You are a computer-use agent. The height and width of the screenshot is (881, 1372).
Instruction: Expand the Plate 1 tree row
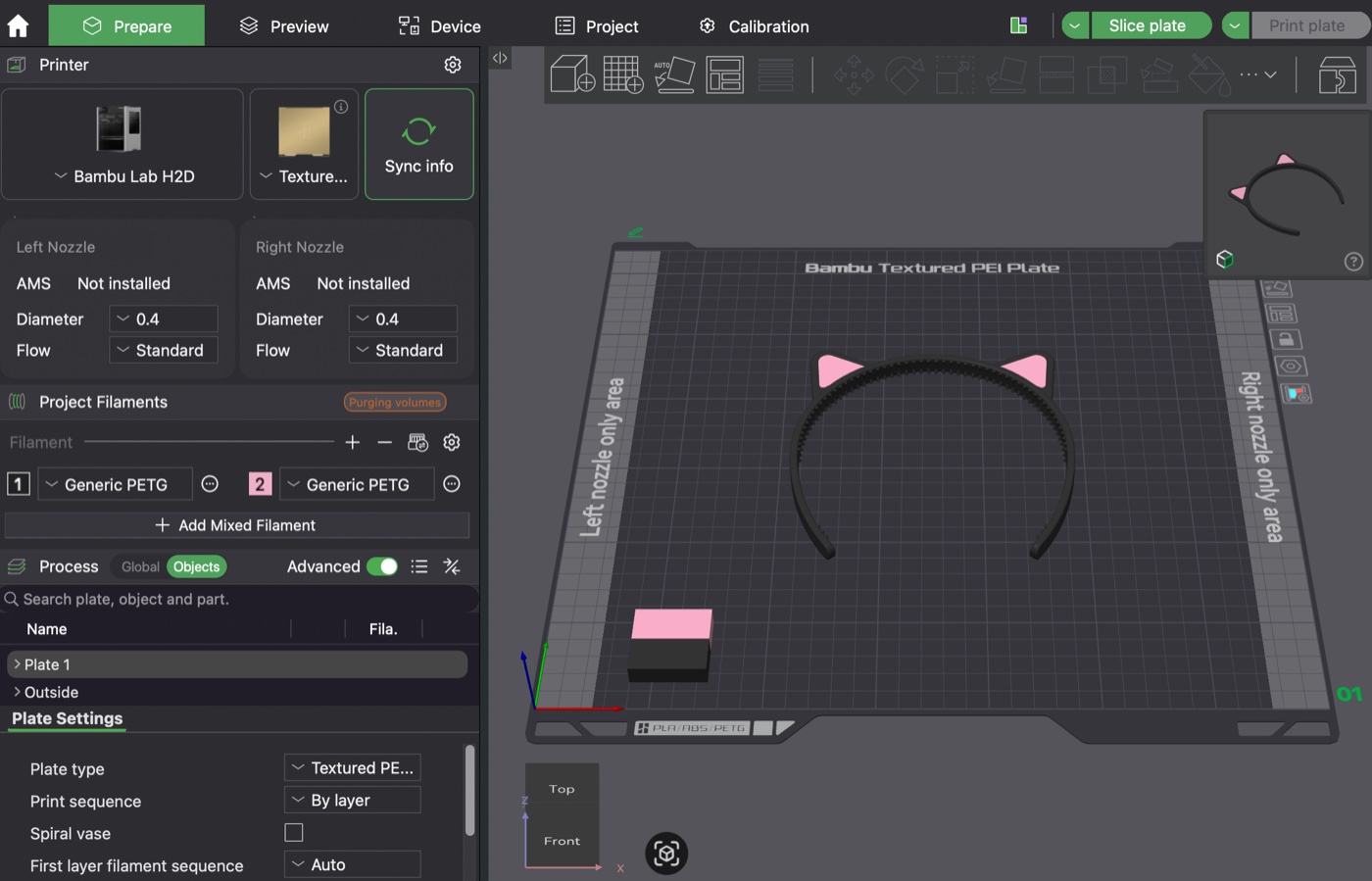[17, 664]
